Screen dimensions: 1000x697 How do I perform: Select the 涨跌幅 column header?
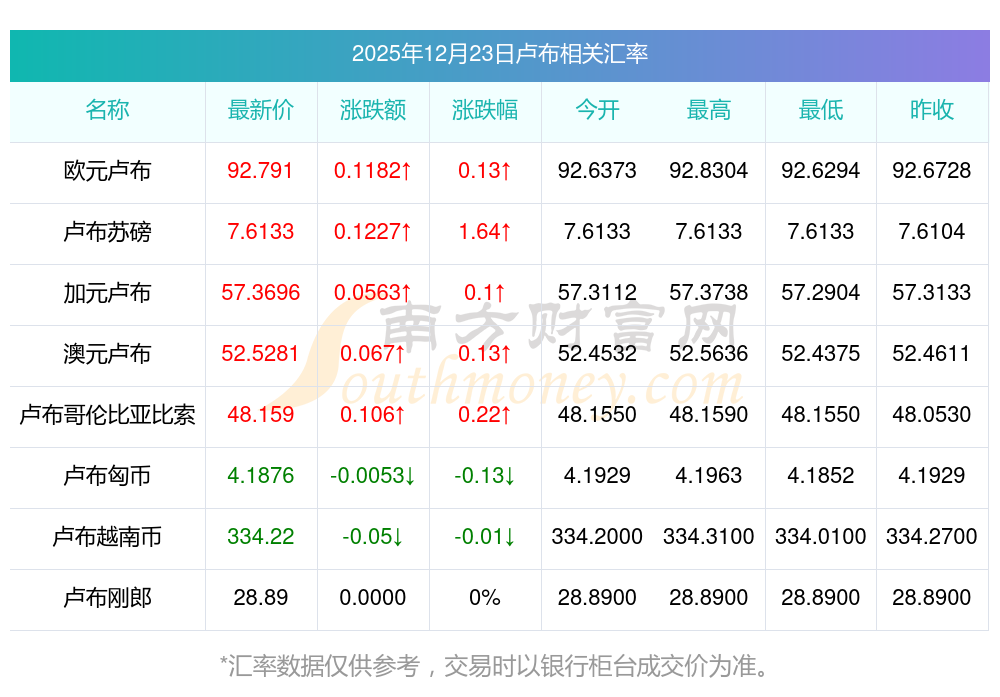(x=485, y=110)
